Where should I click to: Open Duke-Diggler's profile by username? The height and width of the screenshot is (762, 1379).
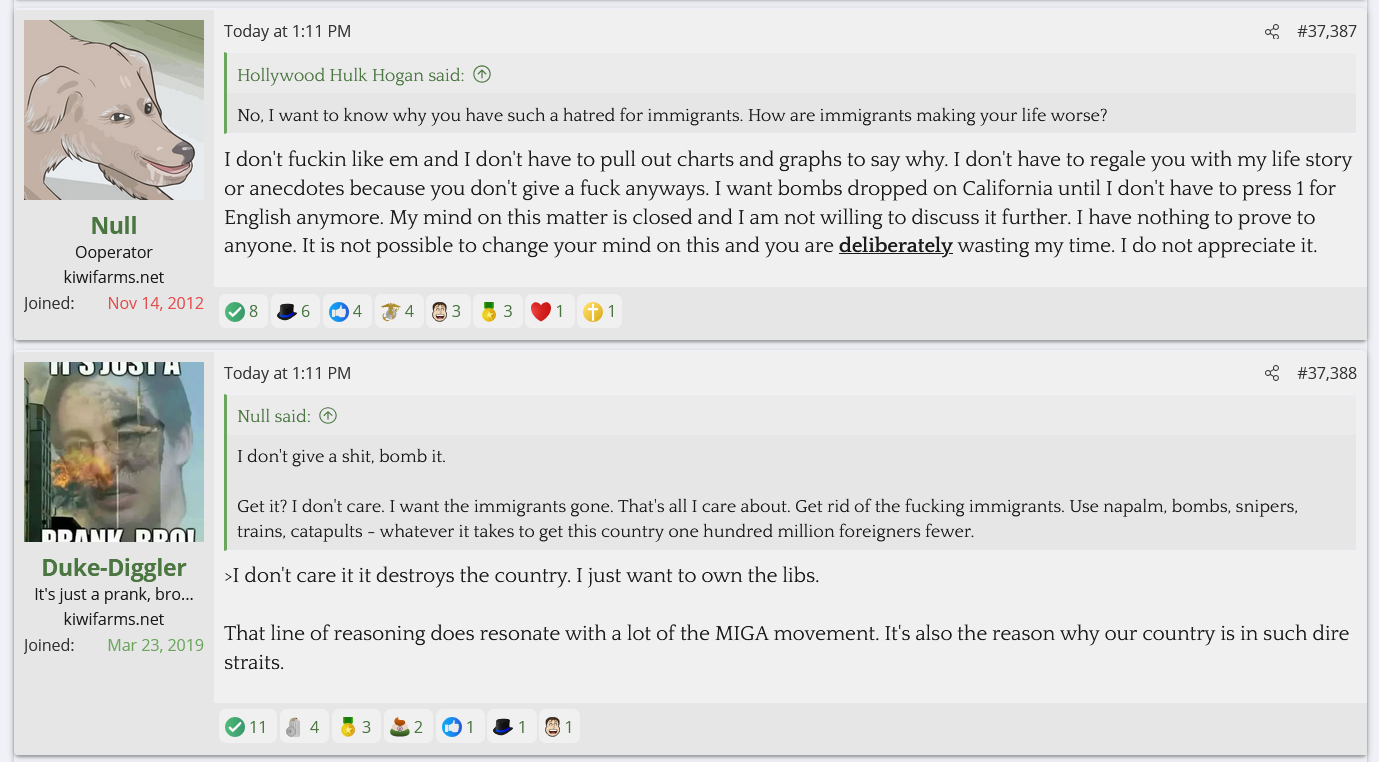pyautogui.click(x=114, y=567)
